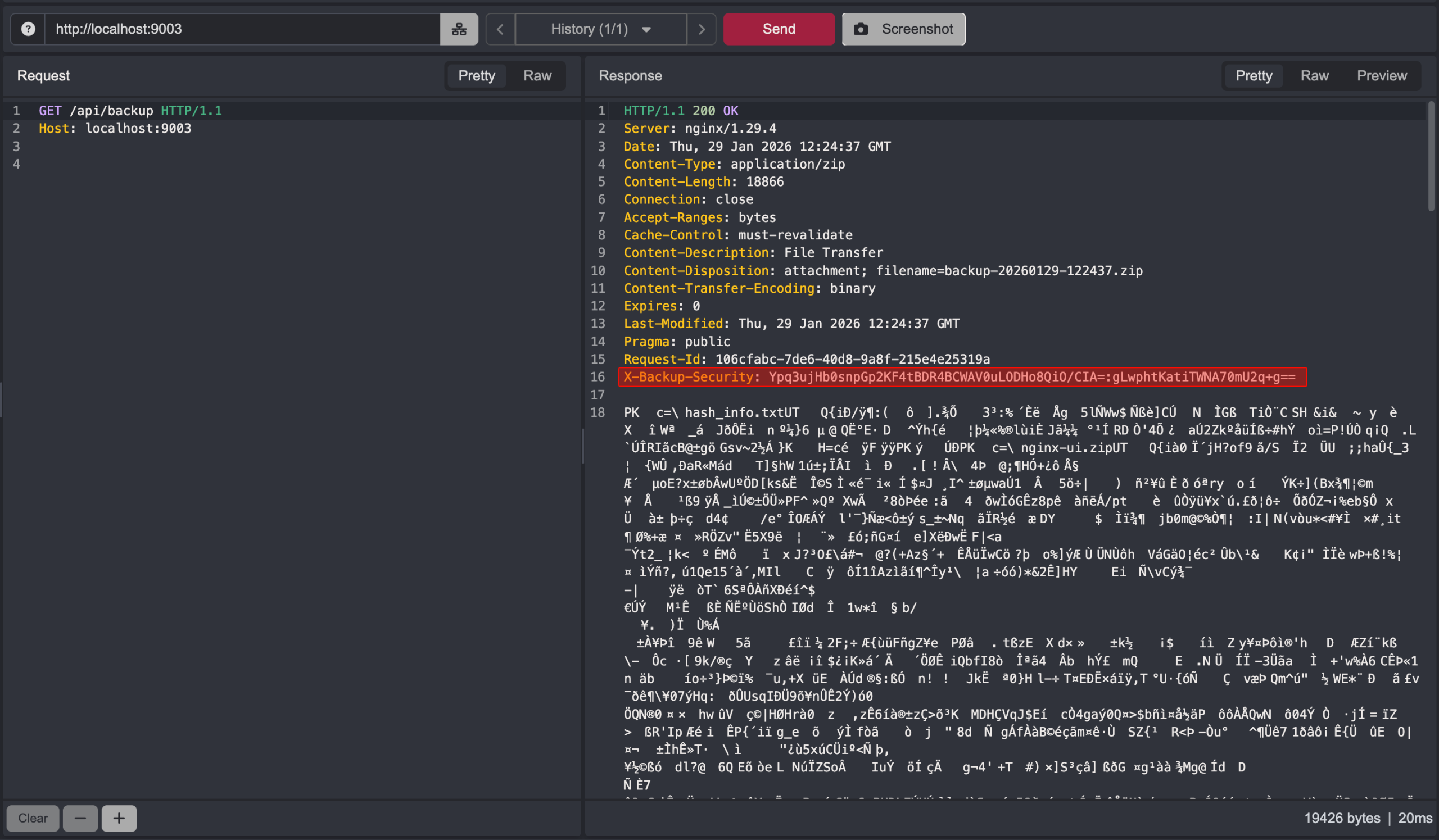Click the red Send button
1439x840 pixels.
pos(779,29)
